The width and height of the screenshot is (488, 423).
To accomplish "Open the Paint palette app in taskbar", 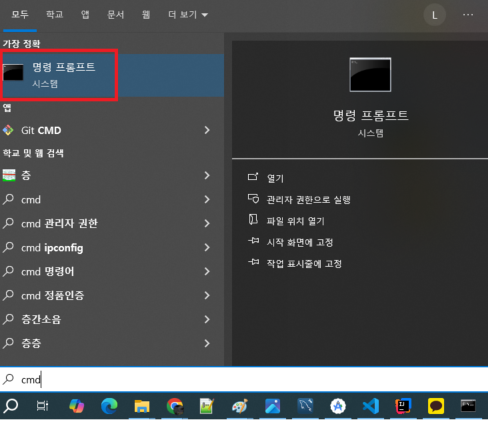I will [x=240, y=406].
